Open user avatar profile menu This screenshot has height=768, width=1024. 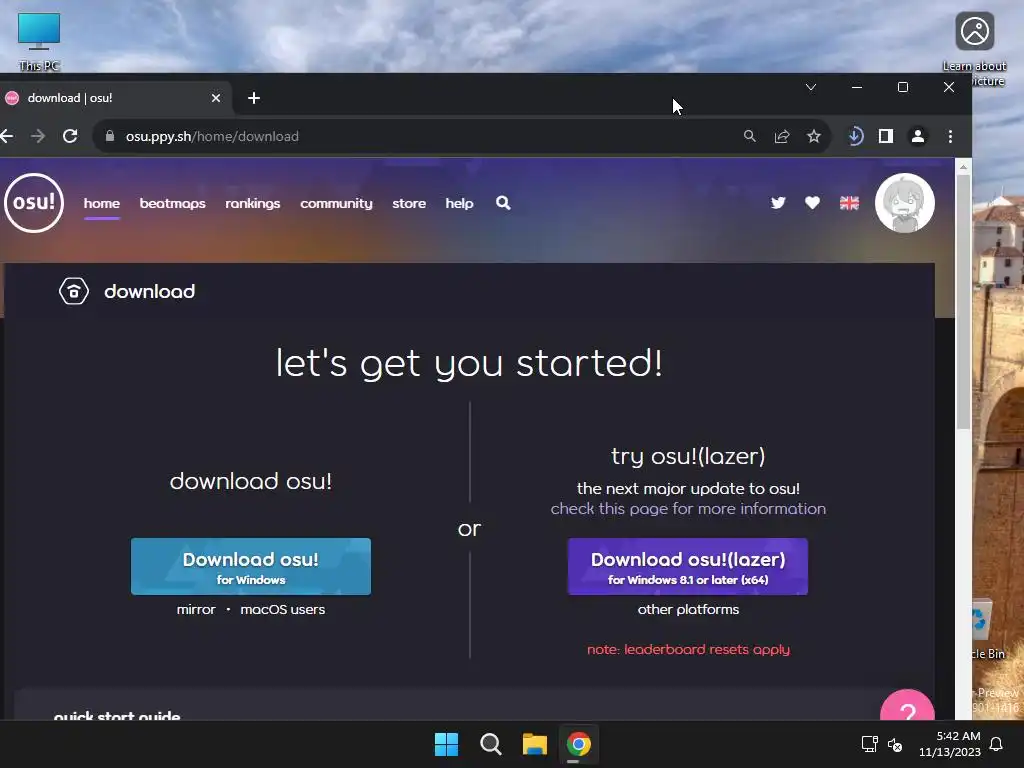tap(904, 203)
